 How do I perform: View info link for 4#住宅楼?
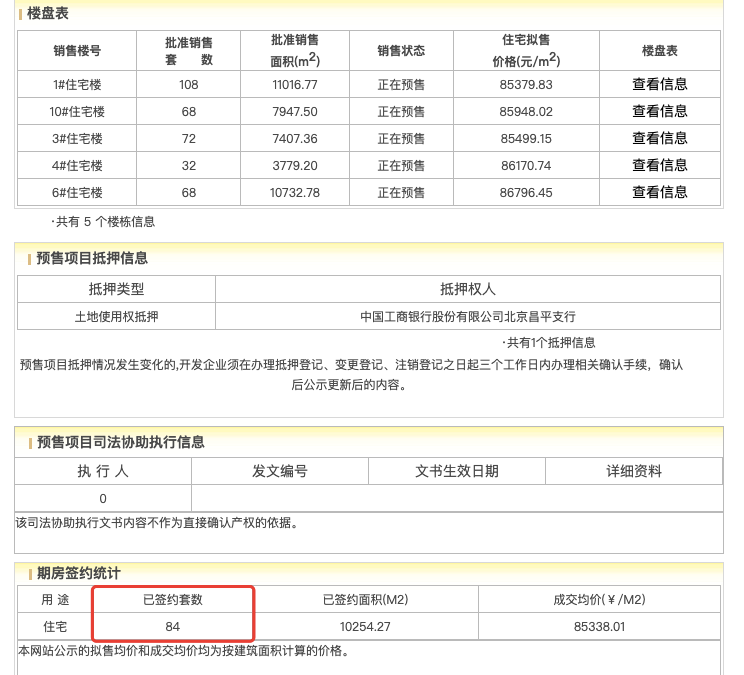coord(659,165)
